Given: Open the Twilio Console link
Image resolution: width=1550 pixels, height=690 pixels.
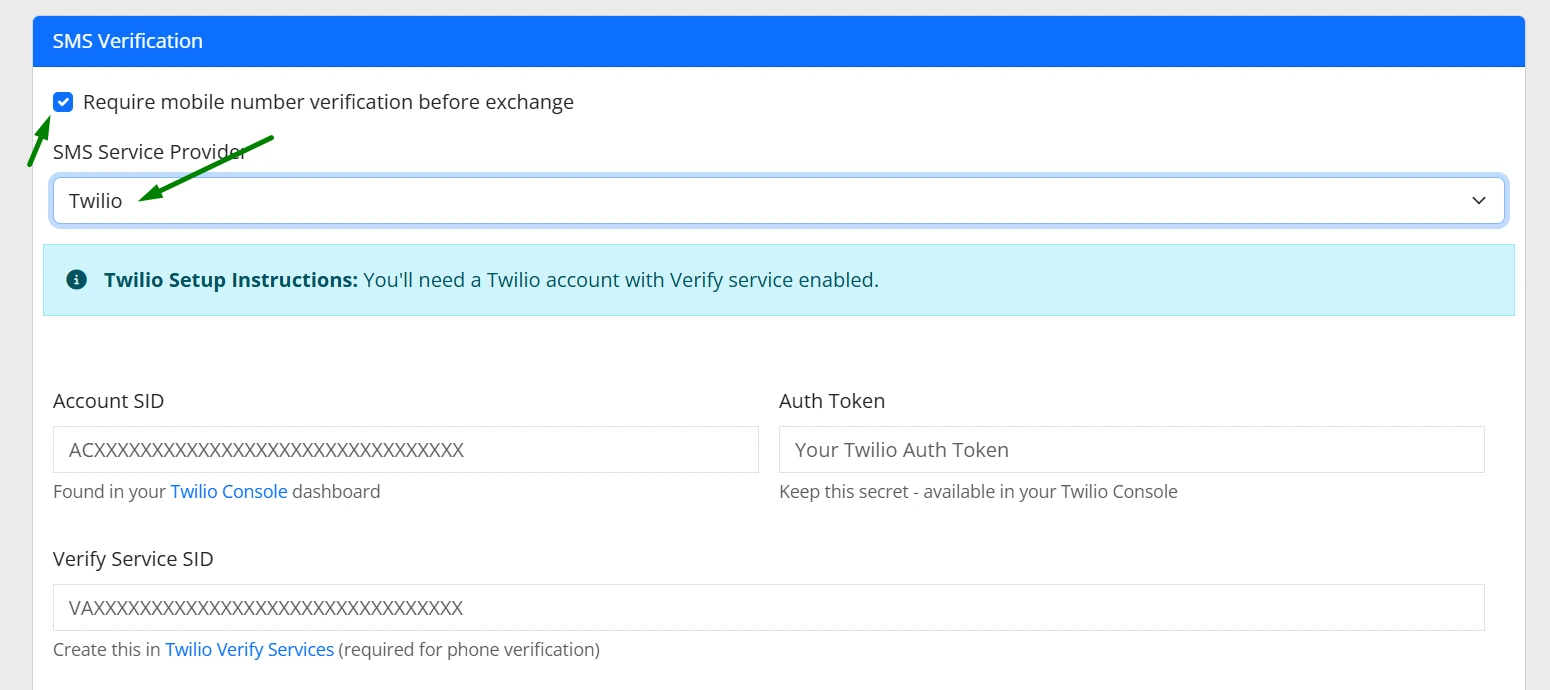Looking at the screenshot, I should pos(229,492).
